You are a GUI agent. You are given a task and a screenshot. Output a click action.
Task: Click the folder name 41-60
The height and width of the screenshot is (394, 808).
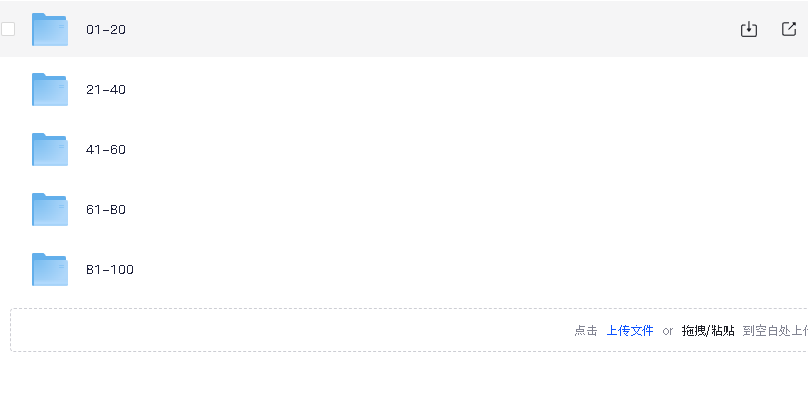(x=106, y=149)
